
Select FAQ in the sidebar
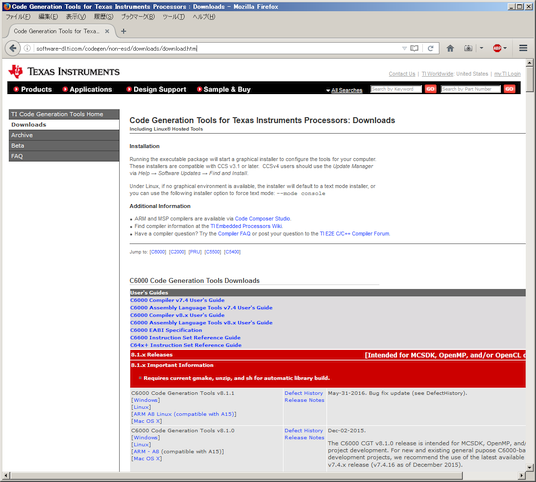pyautogui.click(x=64, y=156)
